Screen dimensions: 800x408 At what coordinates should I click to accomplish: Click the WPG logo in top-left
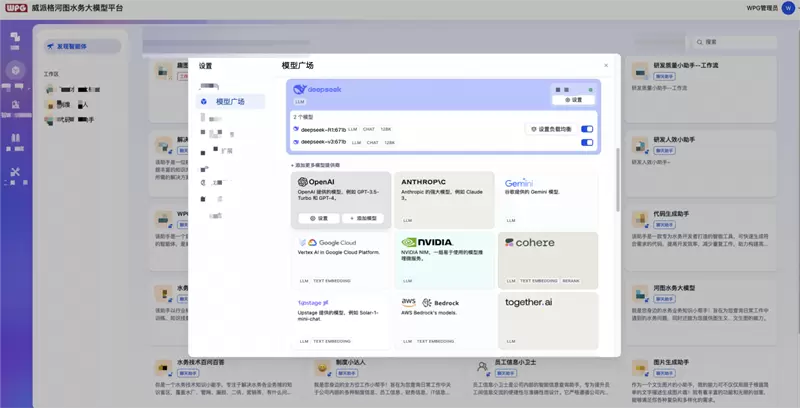point(15,7)
